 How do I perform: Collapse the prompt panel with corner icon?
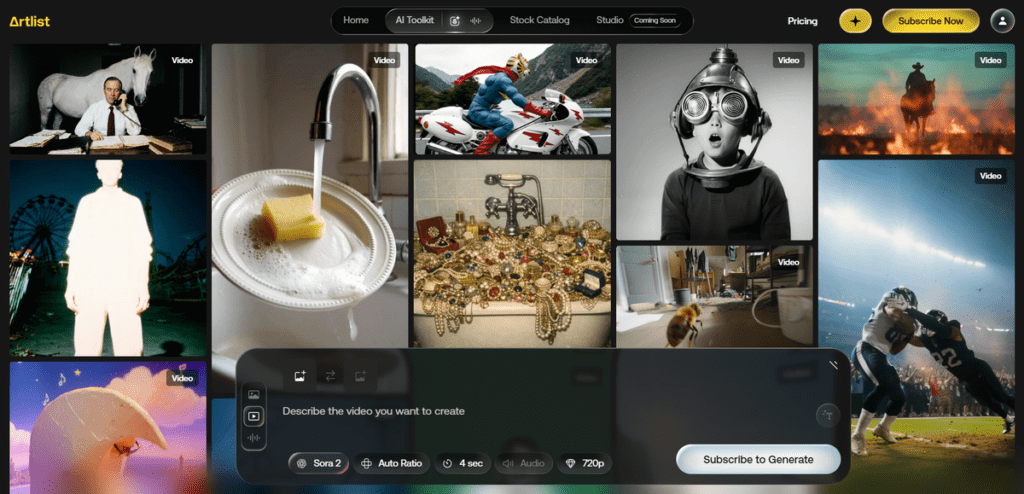coord(833,365)
